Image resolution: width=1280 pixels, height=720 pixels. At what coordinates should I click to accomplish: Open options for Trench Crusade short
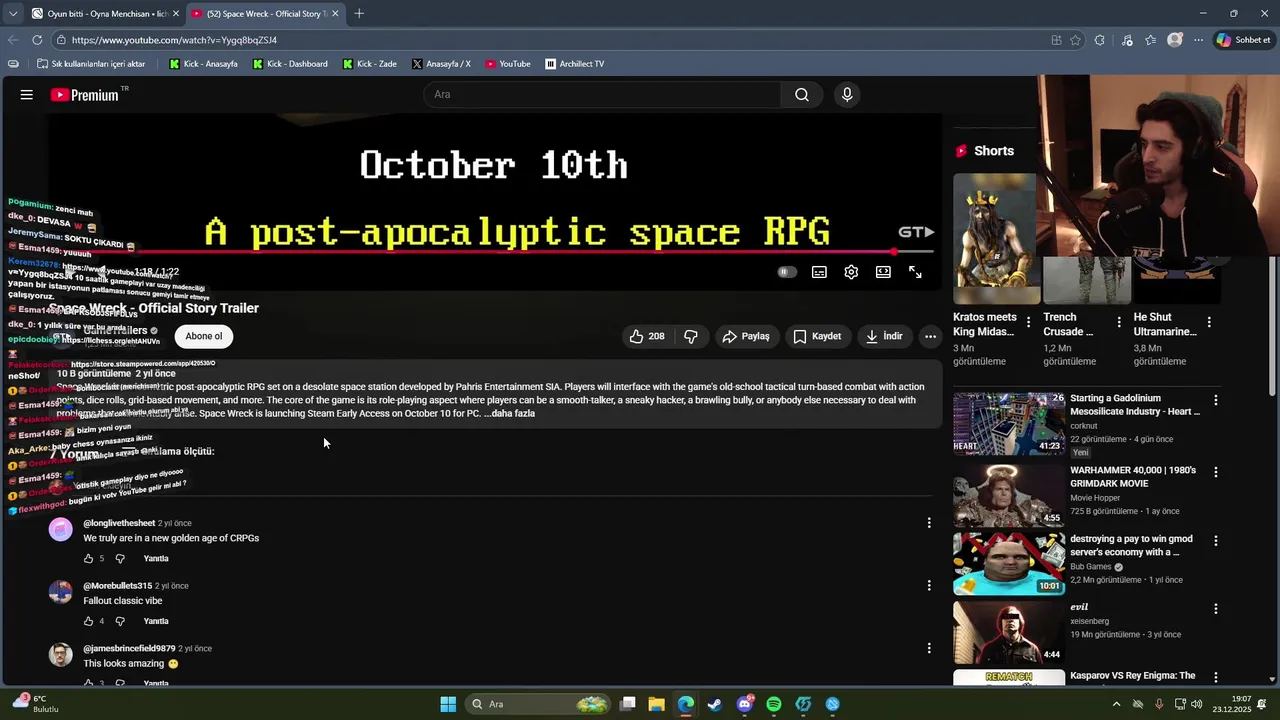[x=1119, y=322]
